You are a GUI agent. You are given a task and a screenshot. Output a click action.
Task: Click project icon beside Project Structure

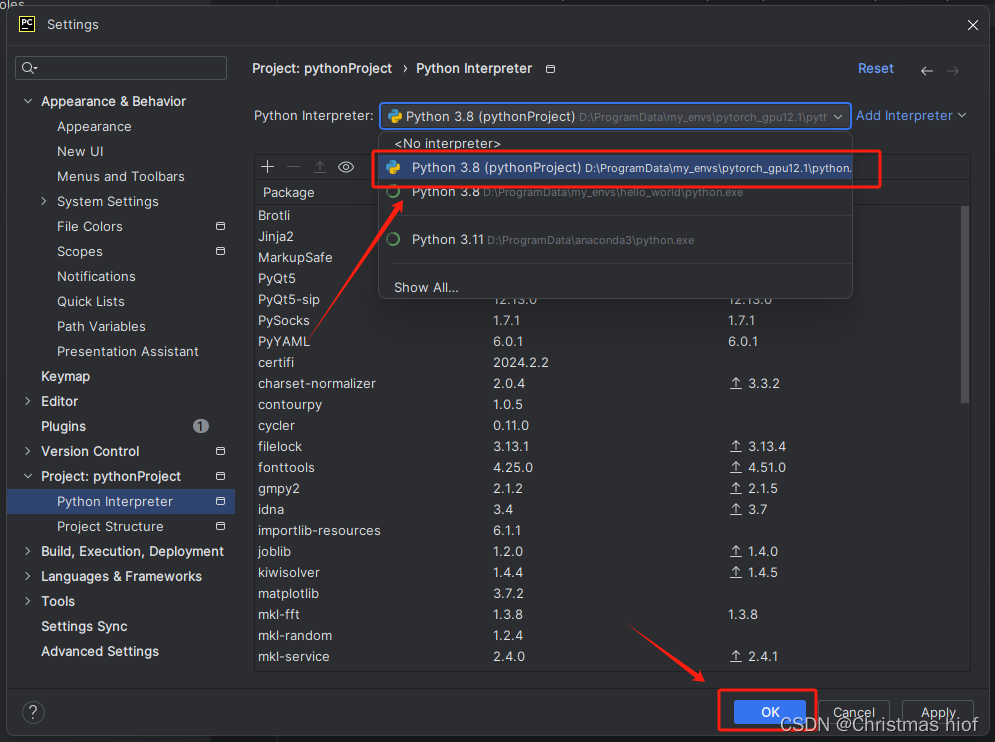(x=220, y=526)
